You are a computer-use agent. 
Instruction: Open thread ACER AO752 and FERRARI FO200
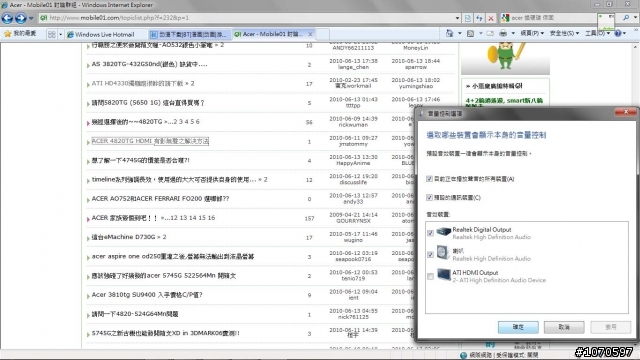click(x=160, y=198)
